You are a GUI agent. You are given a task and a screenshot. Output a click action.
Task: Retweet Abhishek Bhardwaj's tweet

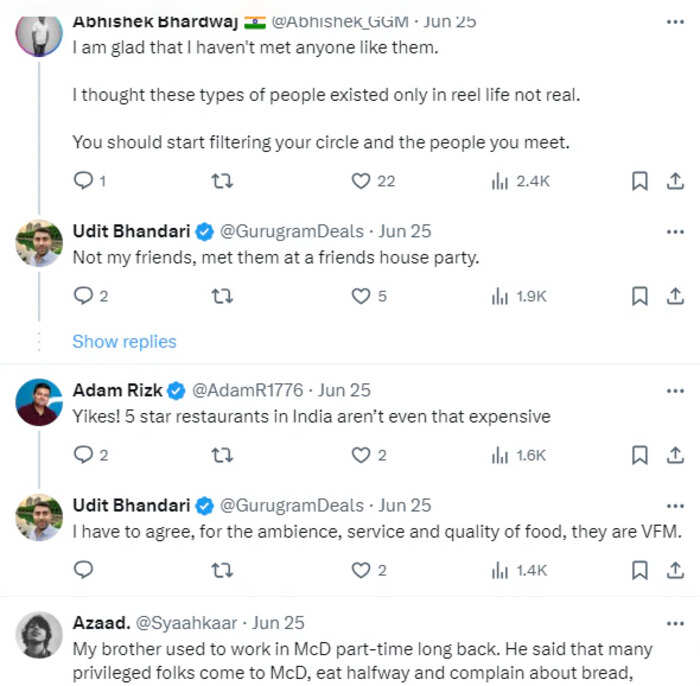[222, 181]
